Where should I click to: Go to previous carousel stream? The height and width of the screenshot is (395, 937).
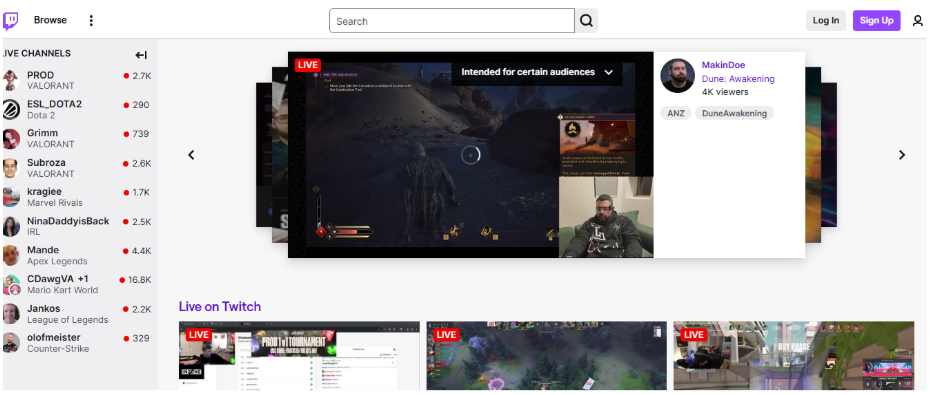coord(191,155)
